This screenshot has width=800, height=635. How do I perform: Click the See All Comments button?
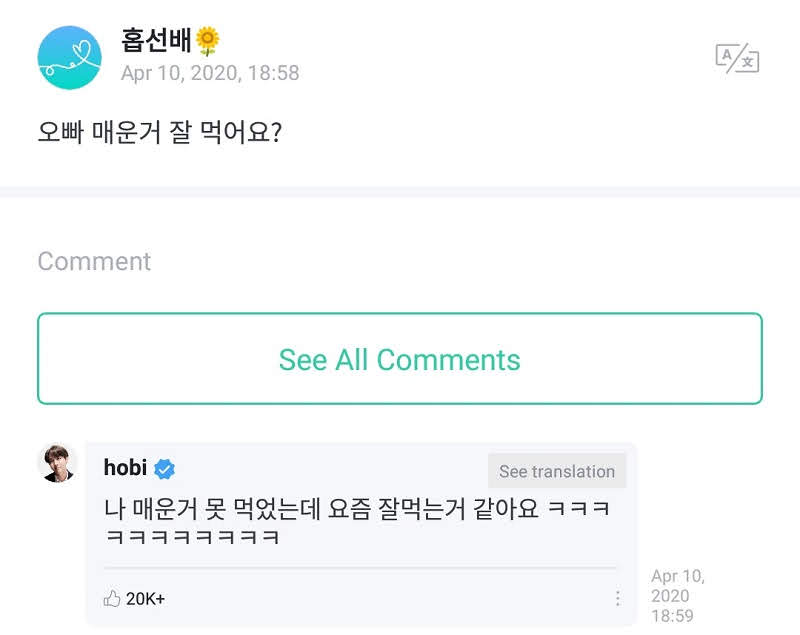[400, 359]
